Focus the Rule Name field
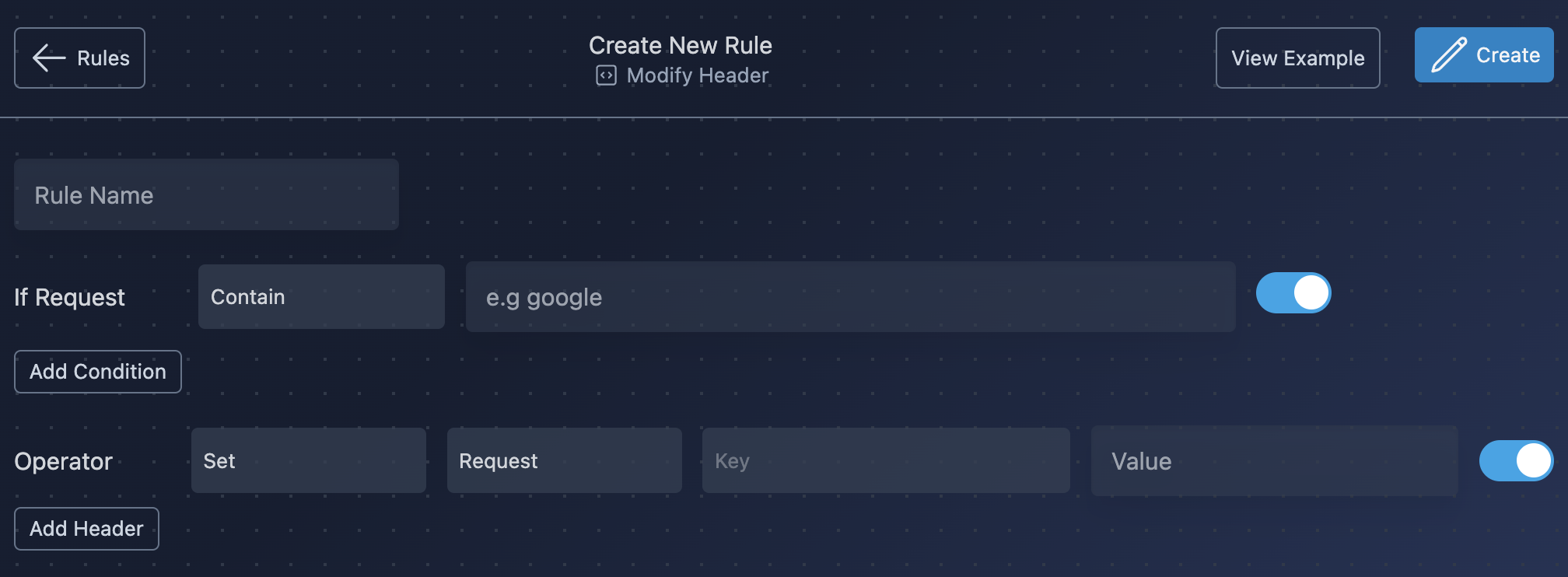This screenshot has height=577, width=1568. coord(206,194)
